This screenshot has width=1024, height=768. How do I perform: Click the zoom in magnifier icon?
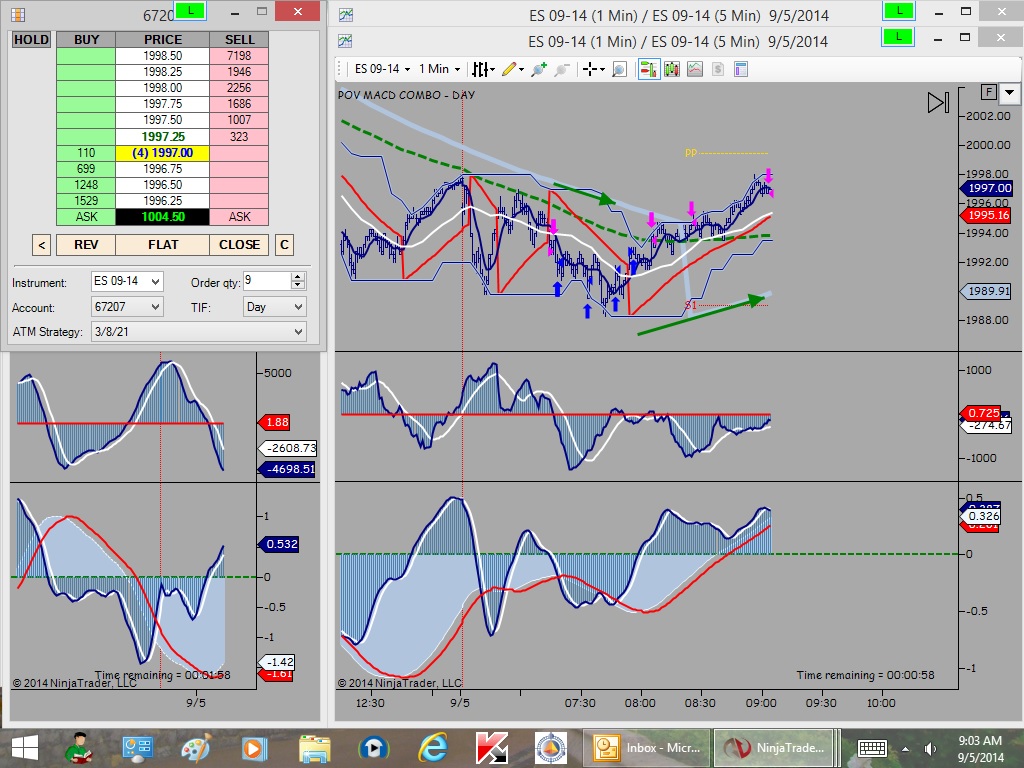tap(539, 69)
